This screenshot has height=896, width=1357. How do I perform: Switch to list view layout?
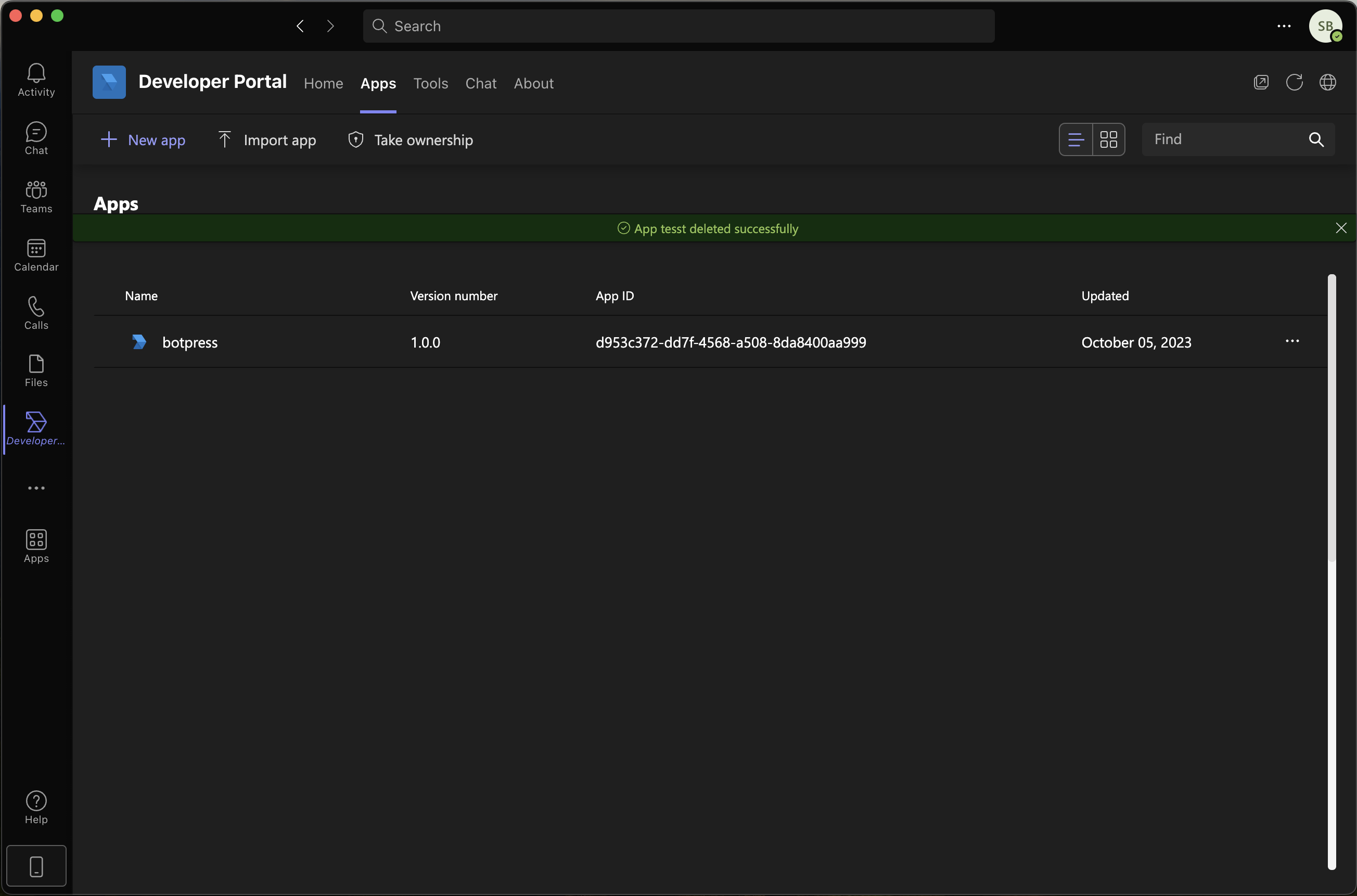[1076, 139]
